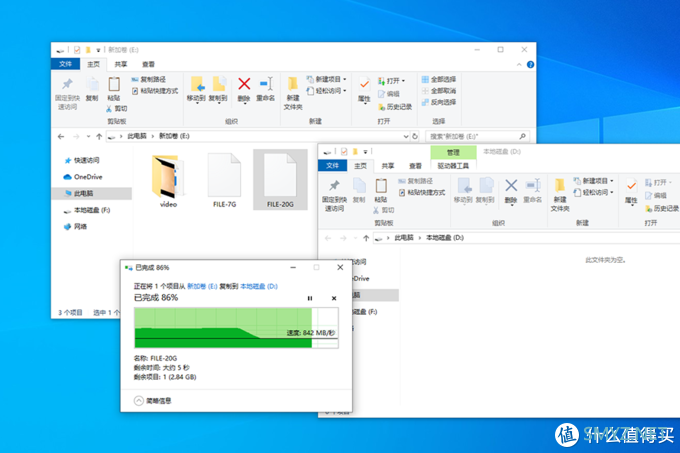Switch to Share (共享) tab in E: window

121,64
